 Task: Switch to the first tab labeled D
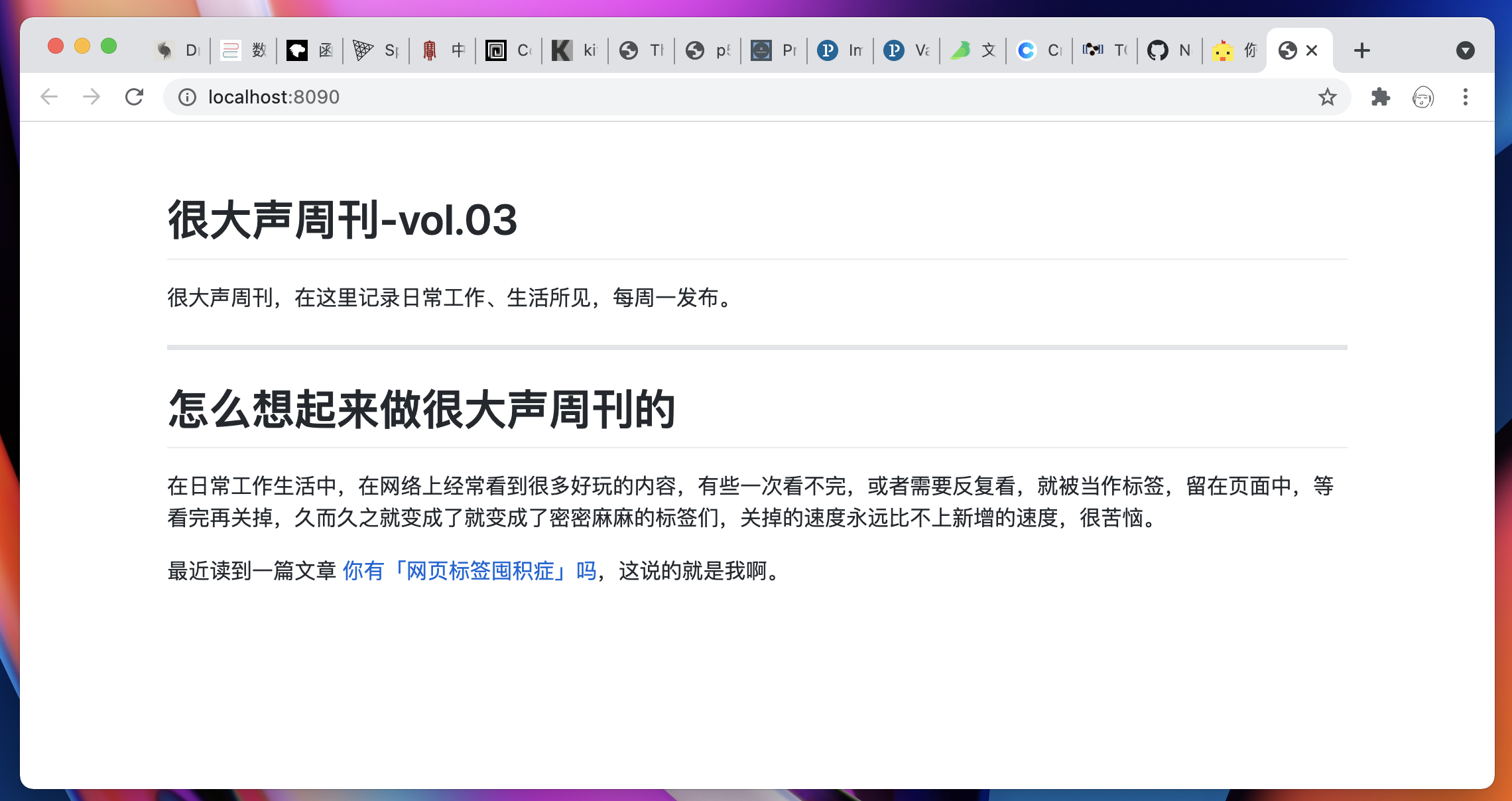[177, 50]
